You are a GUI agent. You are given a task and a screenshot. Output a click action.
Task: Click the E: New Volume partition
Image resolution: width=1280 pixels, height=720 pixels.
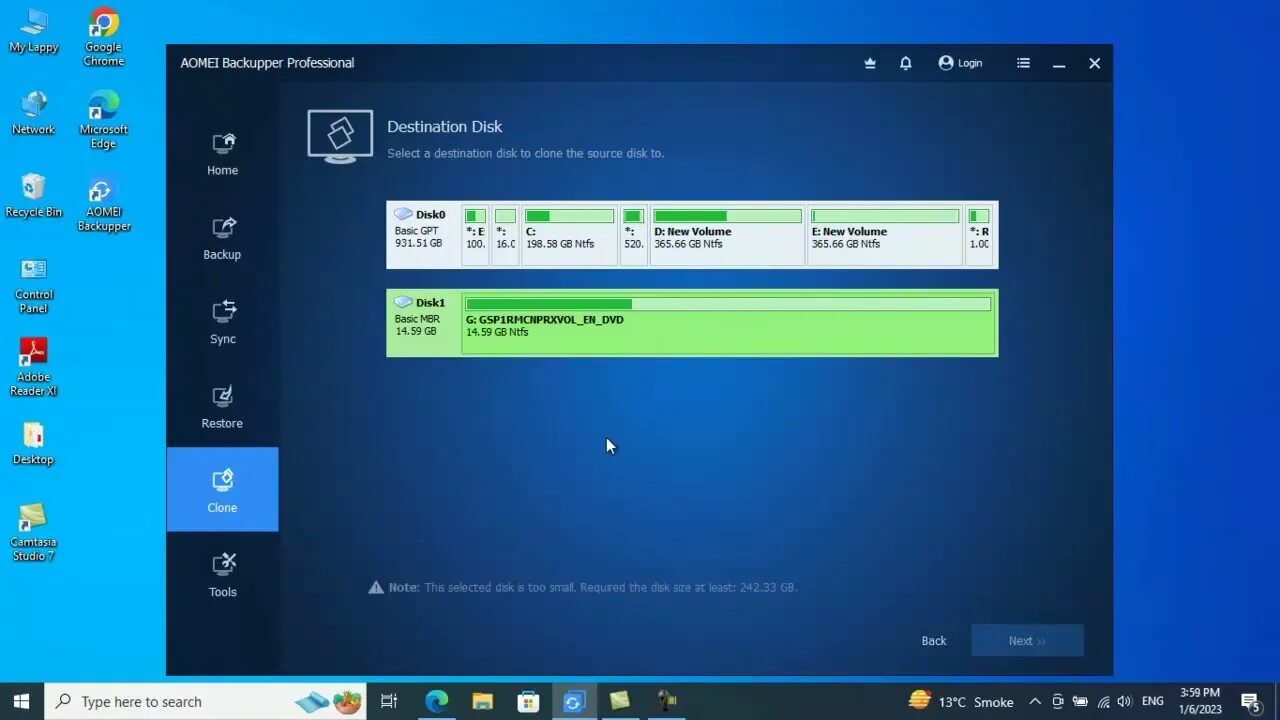click(885, 236)
